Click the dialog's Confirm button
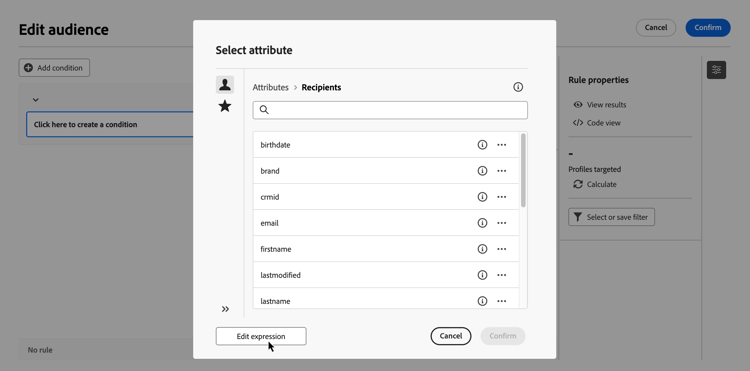 pyautogui.click(x=503, y=336)
